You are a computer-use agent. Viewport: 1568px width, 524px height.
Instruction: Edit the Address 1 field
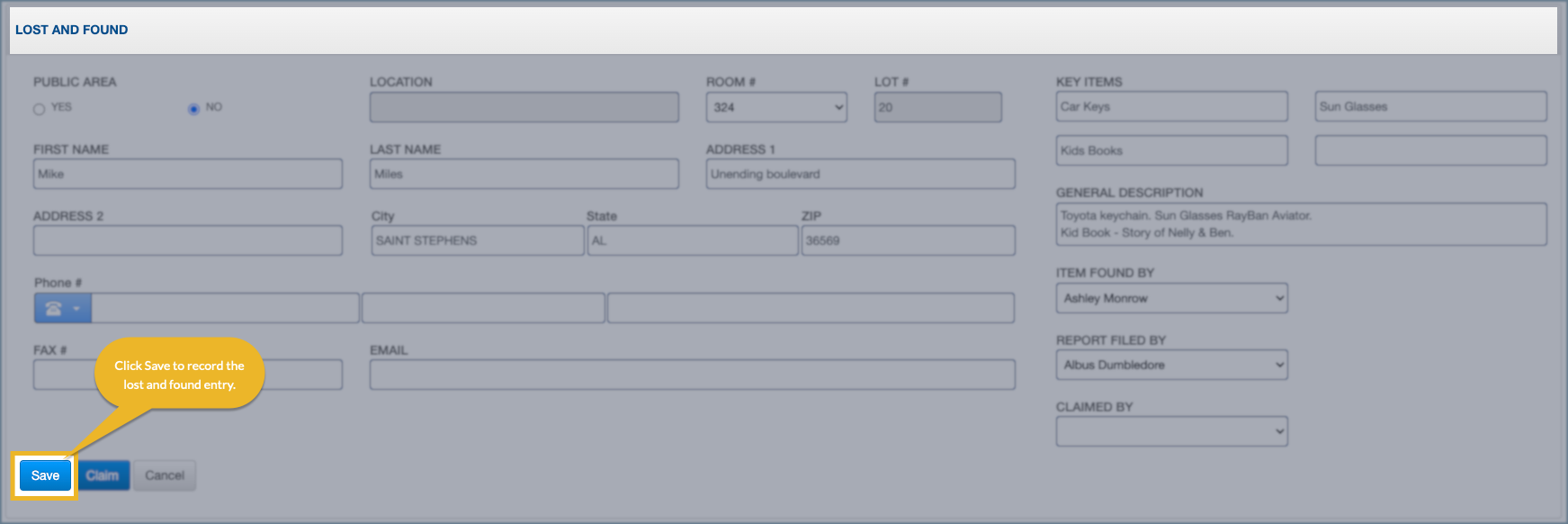pos(860,174)
